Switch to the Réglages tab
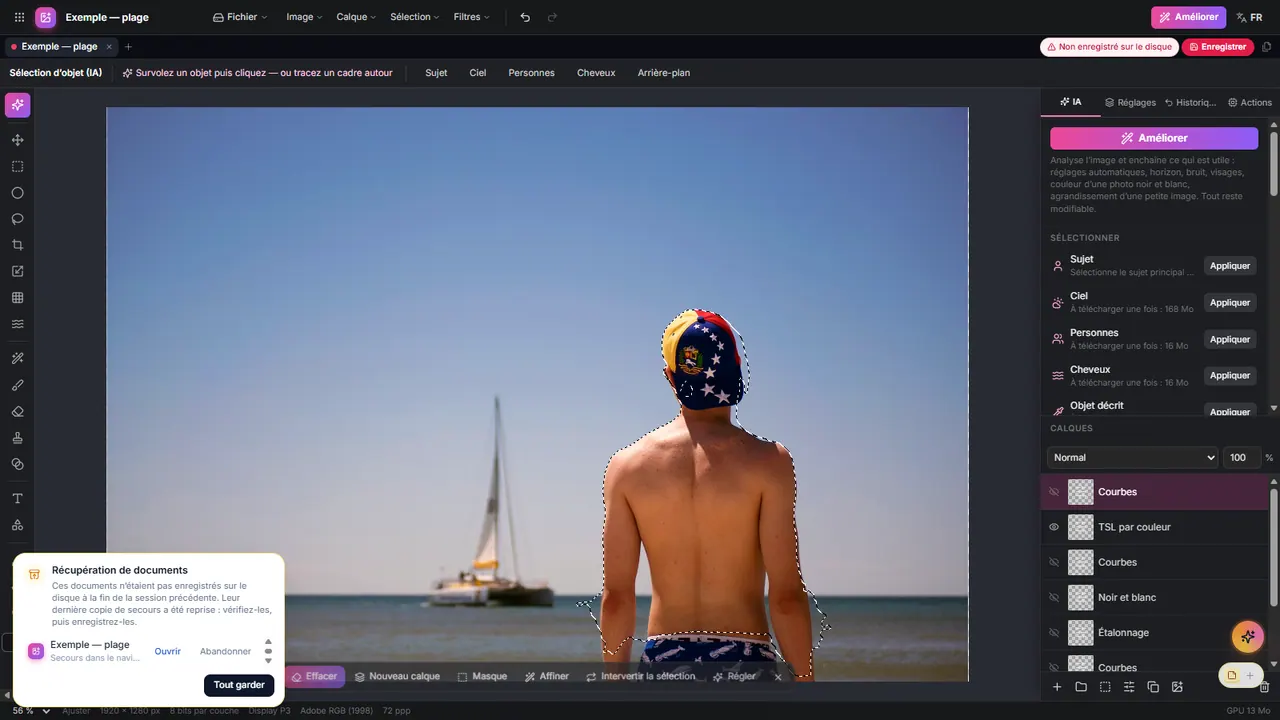Image resolution: width=1280 pixels, height=720 pixels. click(x=1130, y=102)
